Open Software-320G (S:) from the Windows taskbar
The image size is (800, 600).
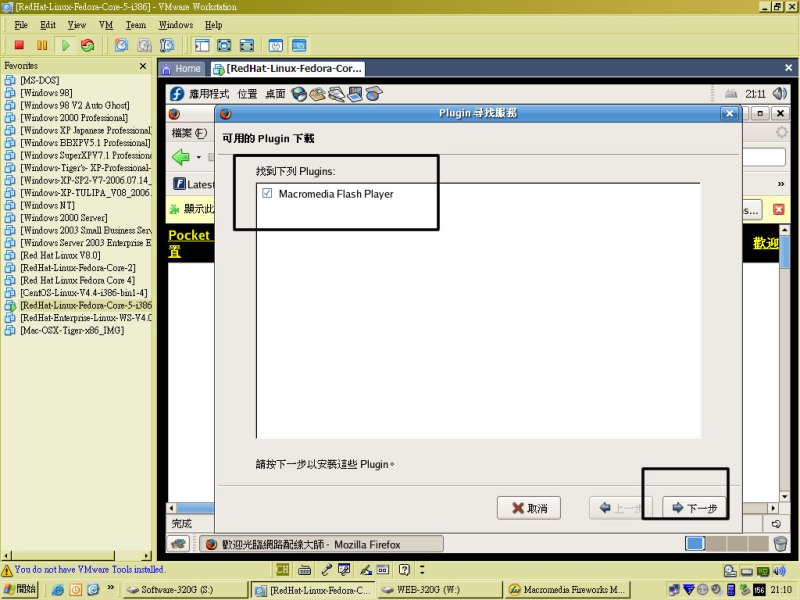coord(184,590)
